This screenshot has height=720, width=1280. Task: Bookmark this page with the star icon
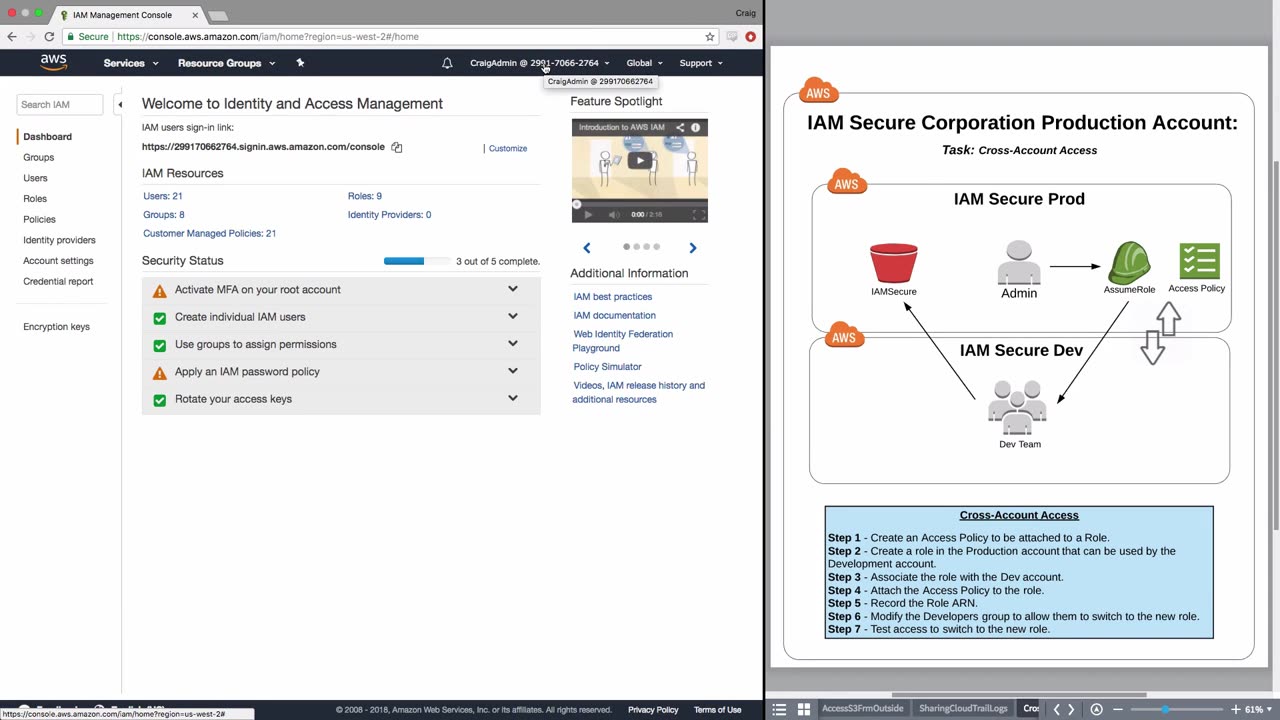coord(710,37)
